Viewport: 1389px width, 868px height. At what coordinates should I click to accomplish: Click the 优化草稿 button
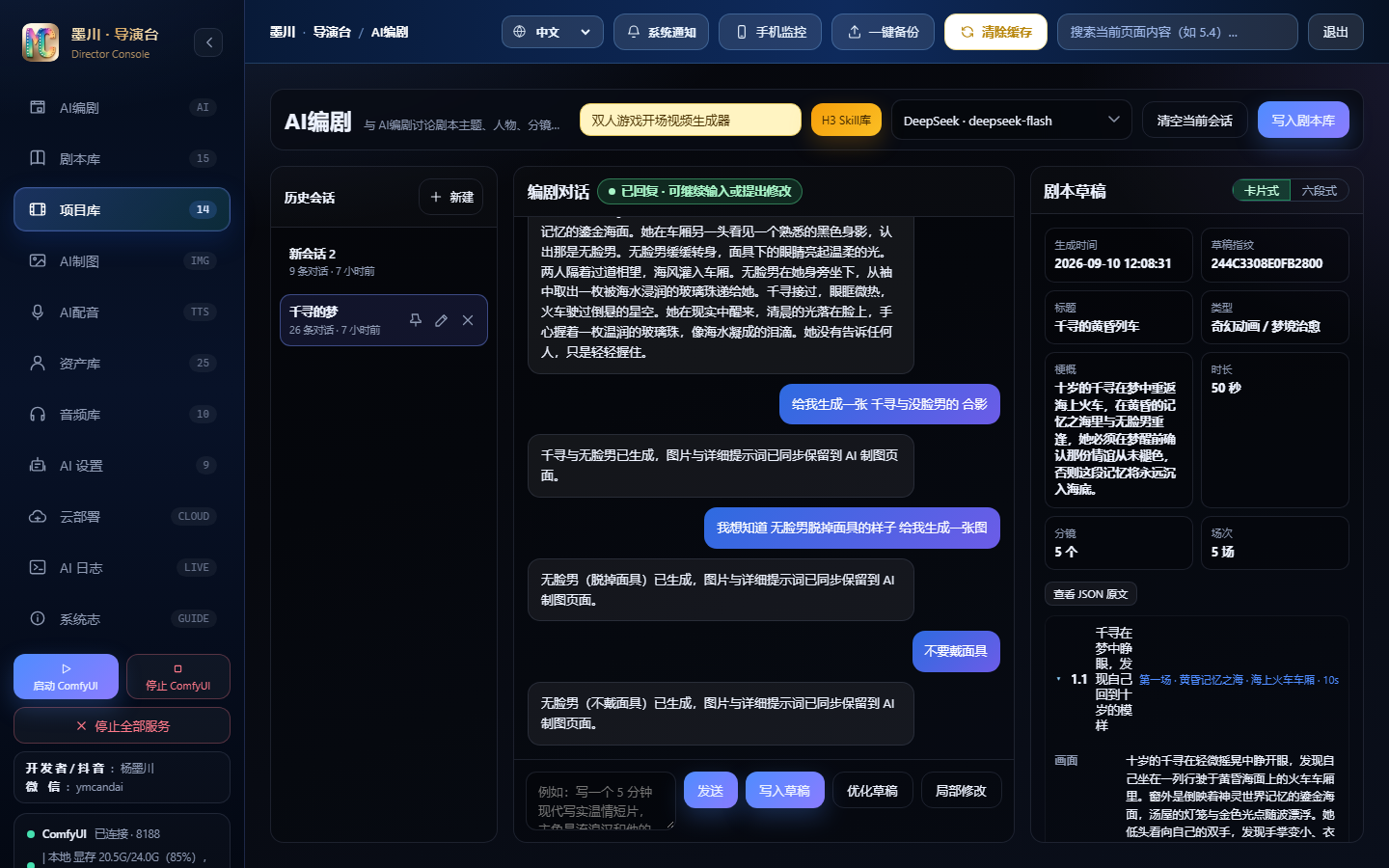[x=872, y=791]
